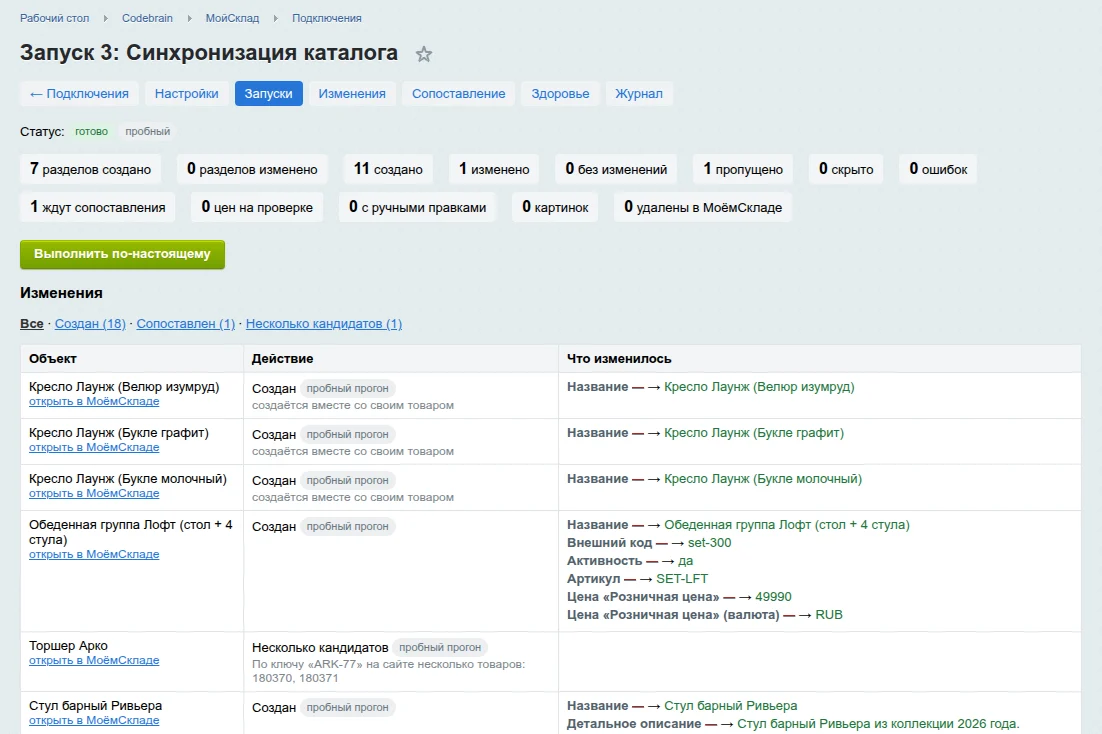The image size is (1102, 734).
Task: Click the Несколько кандидатов action text
Action: pyautogui.click(x=320, y=648)
